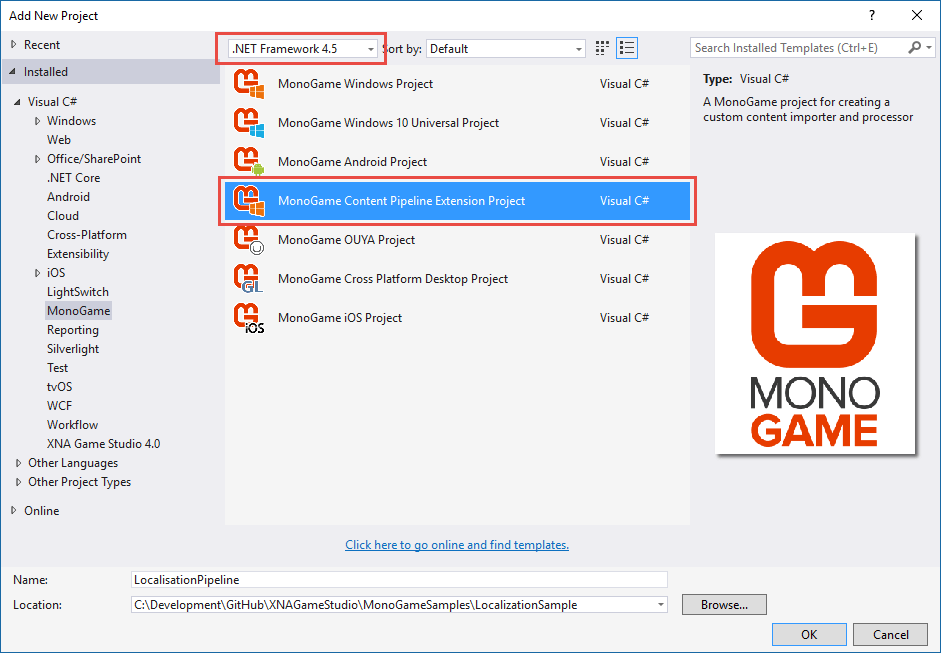
Task: Select the LightSwitch category
Action: point(78,292)
